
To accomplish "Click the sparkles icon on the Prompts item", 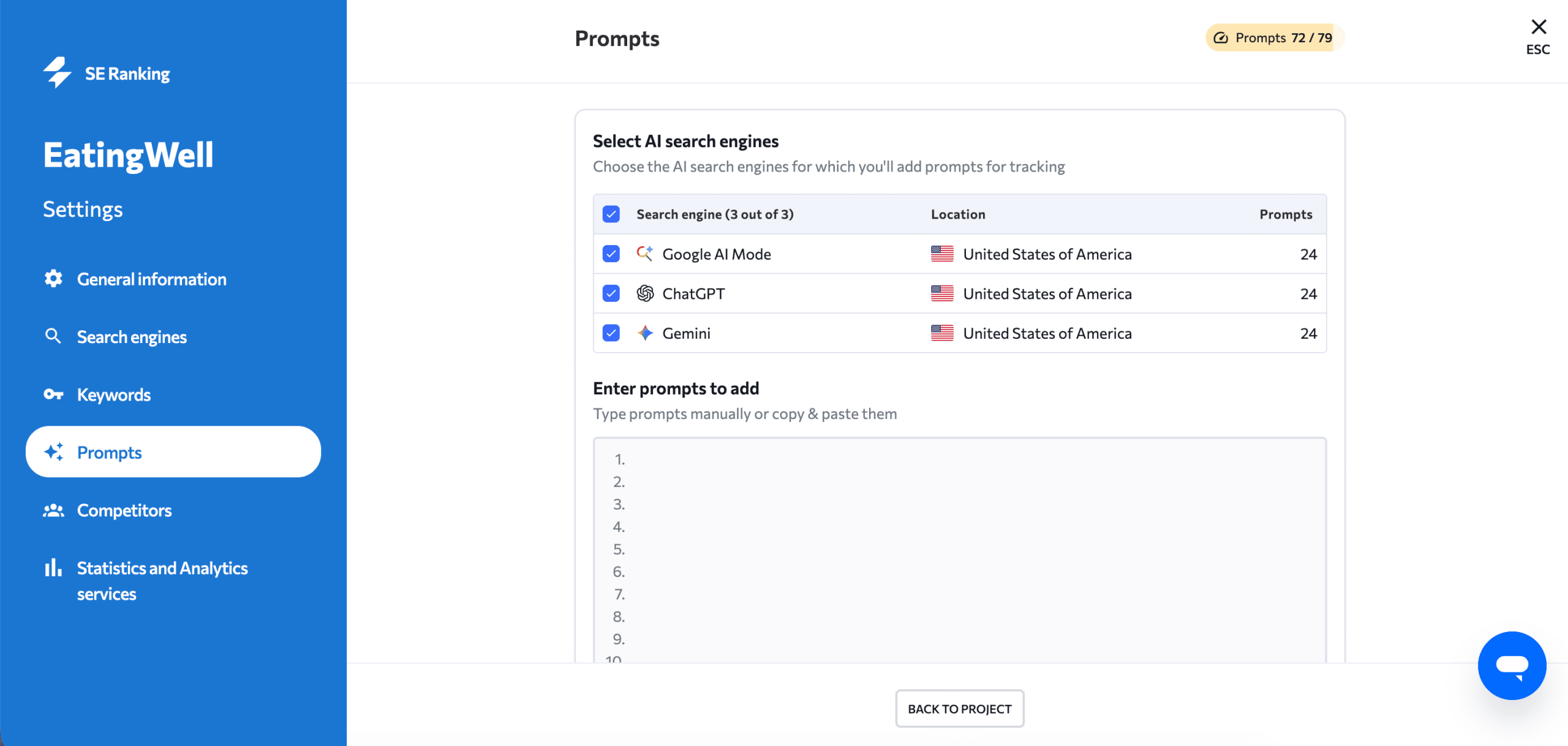I will 53,452.
